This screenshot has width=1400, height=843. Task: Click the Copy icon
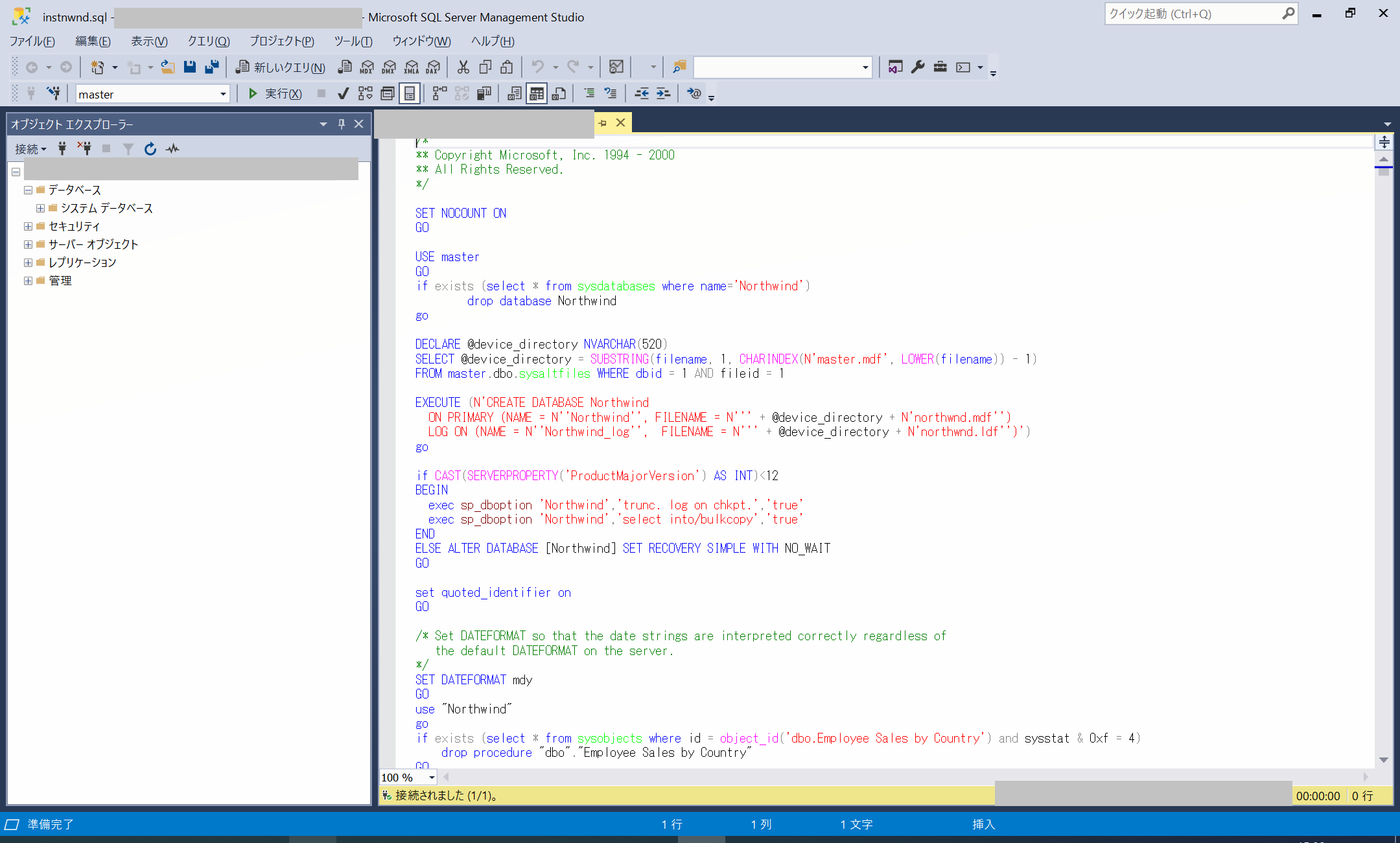[485, 67]
